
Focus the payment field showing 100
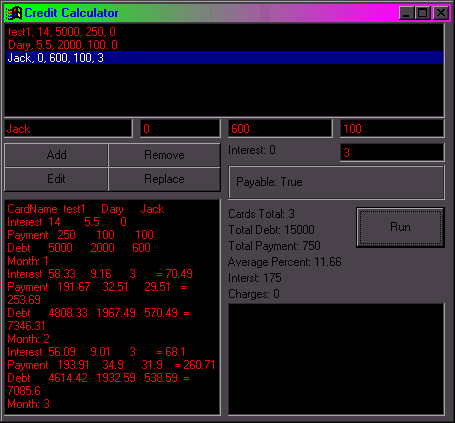[x=392, y=129]
